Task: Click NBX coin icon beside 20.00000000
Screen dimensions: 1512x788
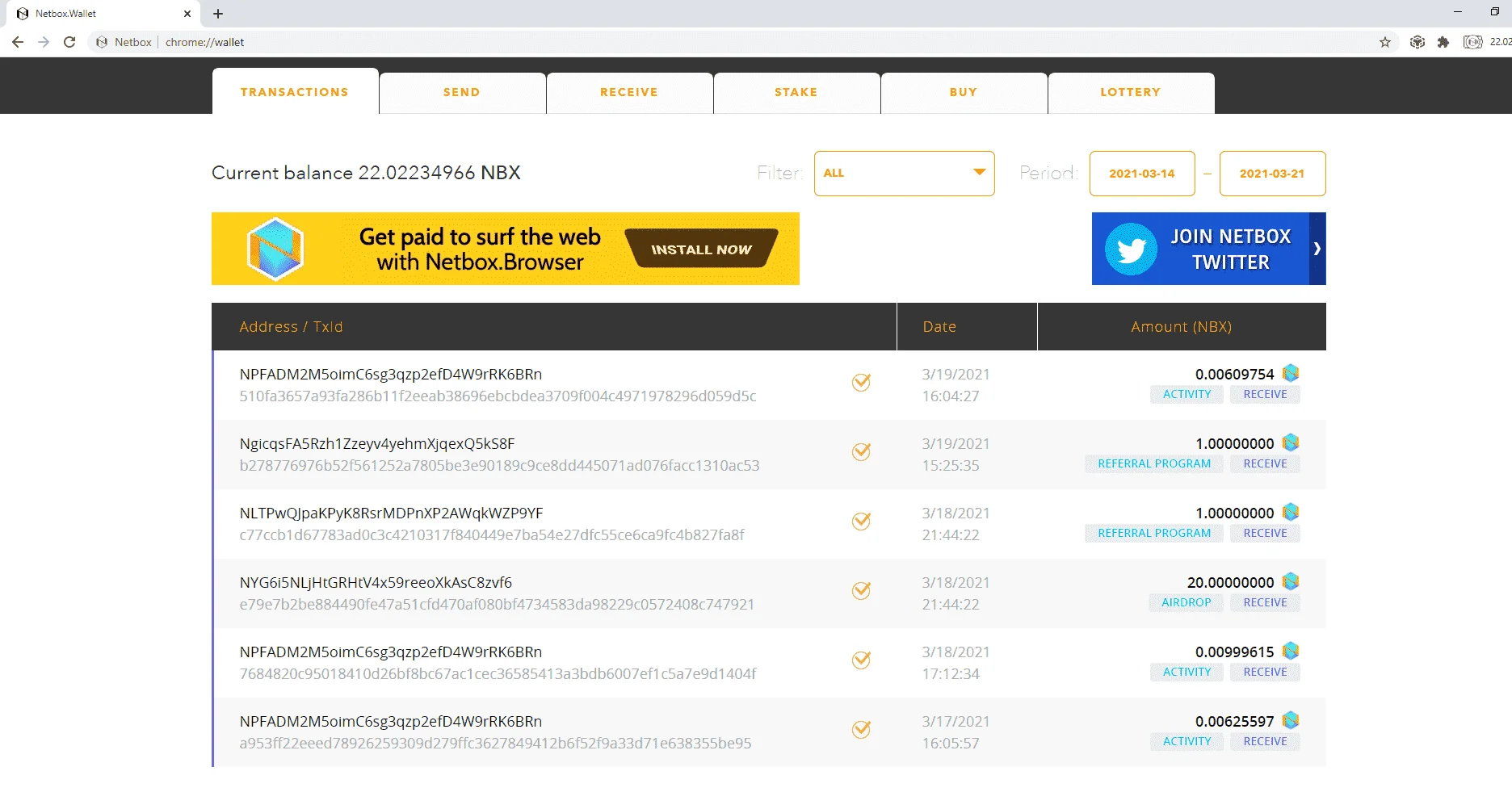Action: [1291, 581]
